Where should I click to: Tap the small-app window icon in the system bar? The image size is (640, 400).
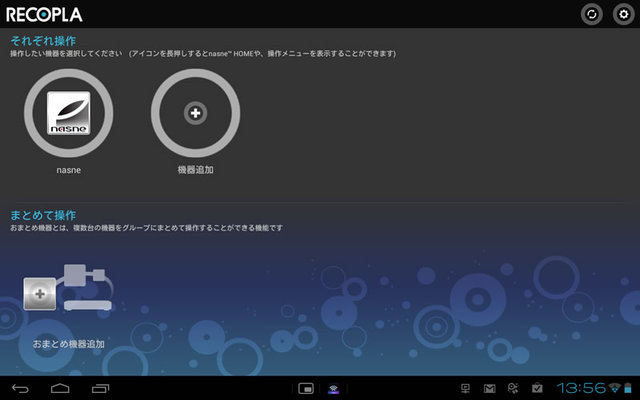[306, 388]
